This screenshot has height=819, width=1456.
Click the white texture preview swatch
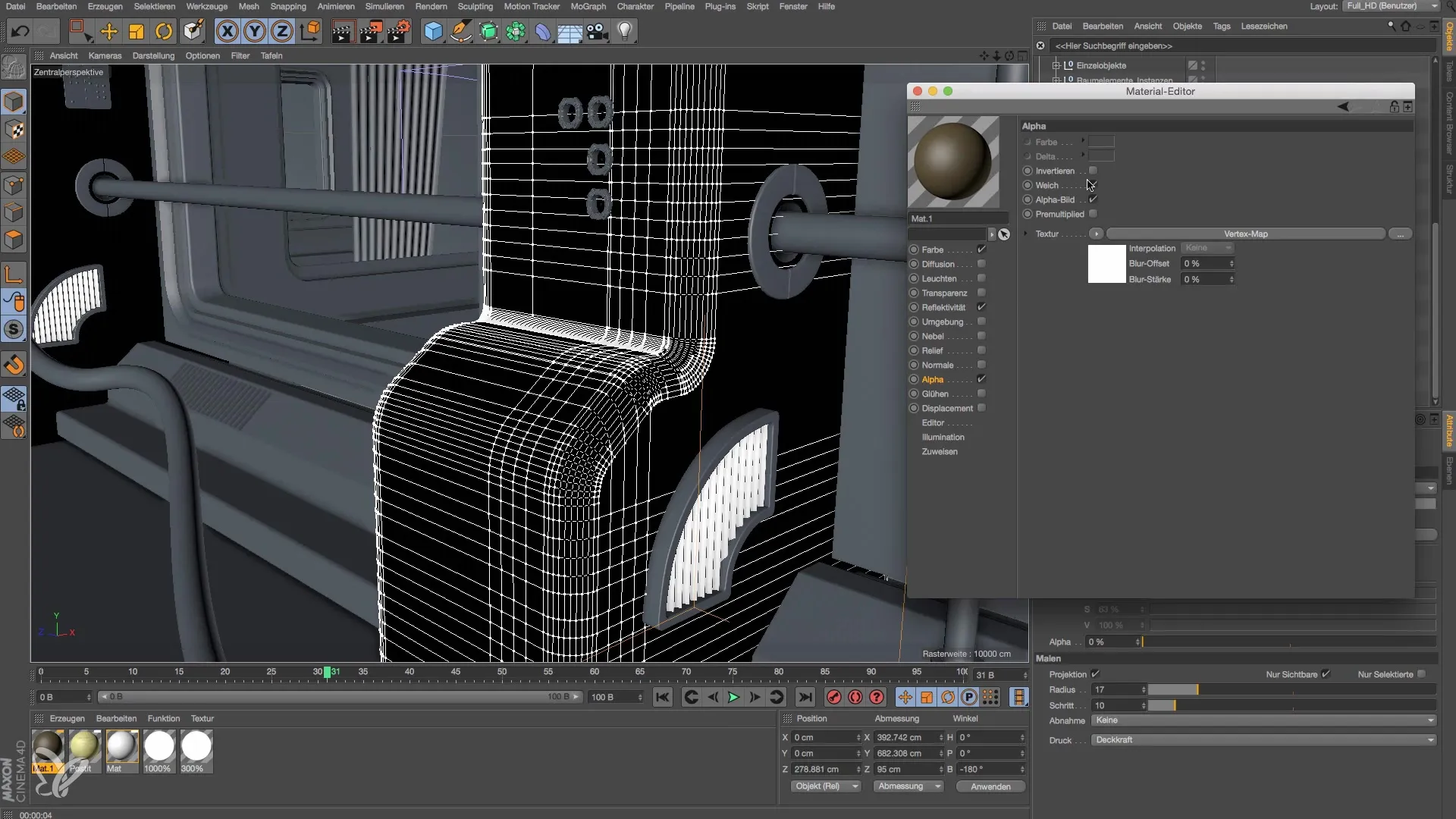(x=1106, y=264)
